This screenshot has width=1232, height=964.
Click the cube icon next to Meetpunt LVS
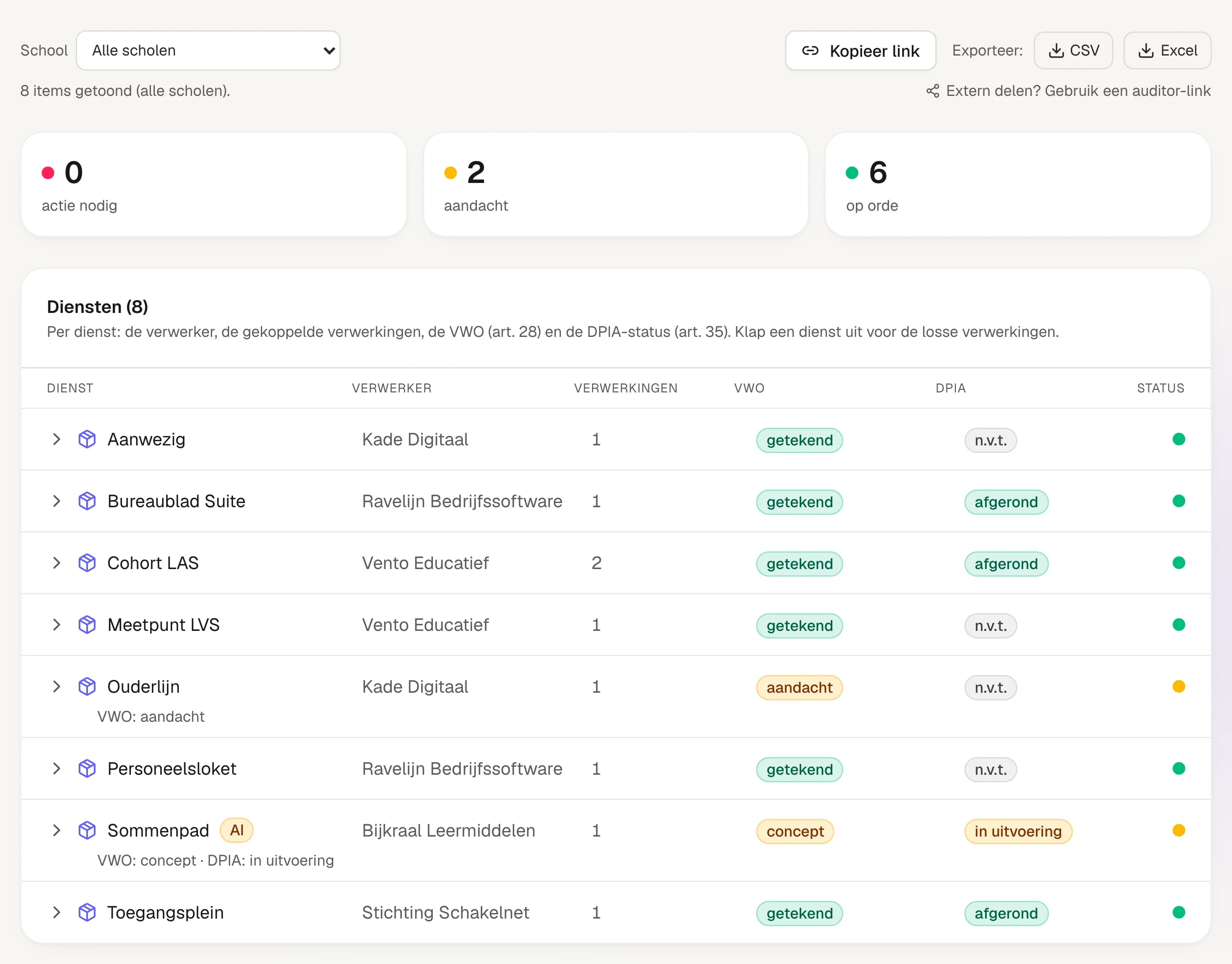coord(87,625)
